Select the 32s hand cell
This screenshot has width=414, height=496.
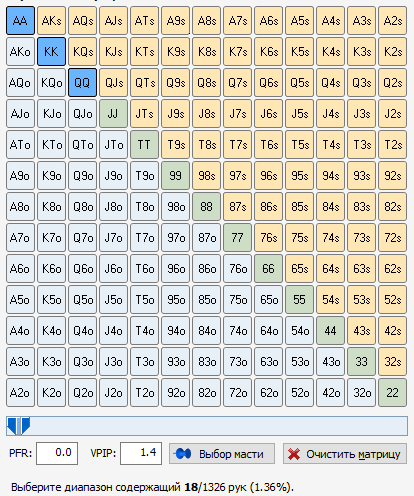click(x=393, y=362)
